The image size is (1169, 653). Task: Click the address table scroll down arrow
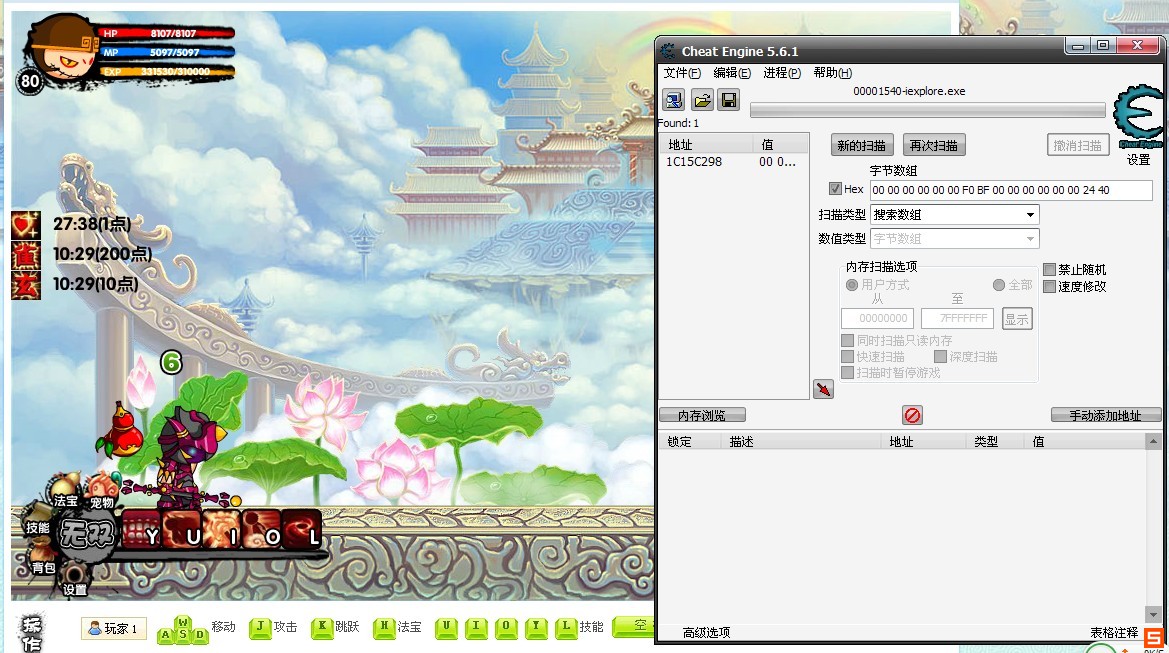(1153, 615)
